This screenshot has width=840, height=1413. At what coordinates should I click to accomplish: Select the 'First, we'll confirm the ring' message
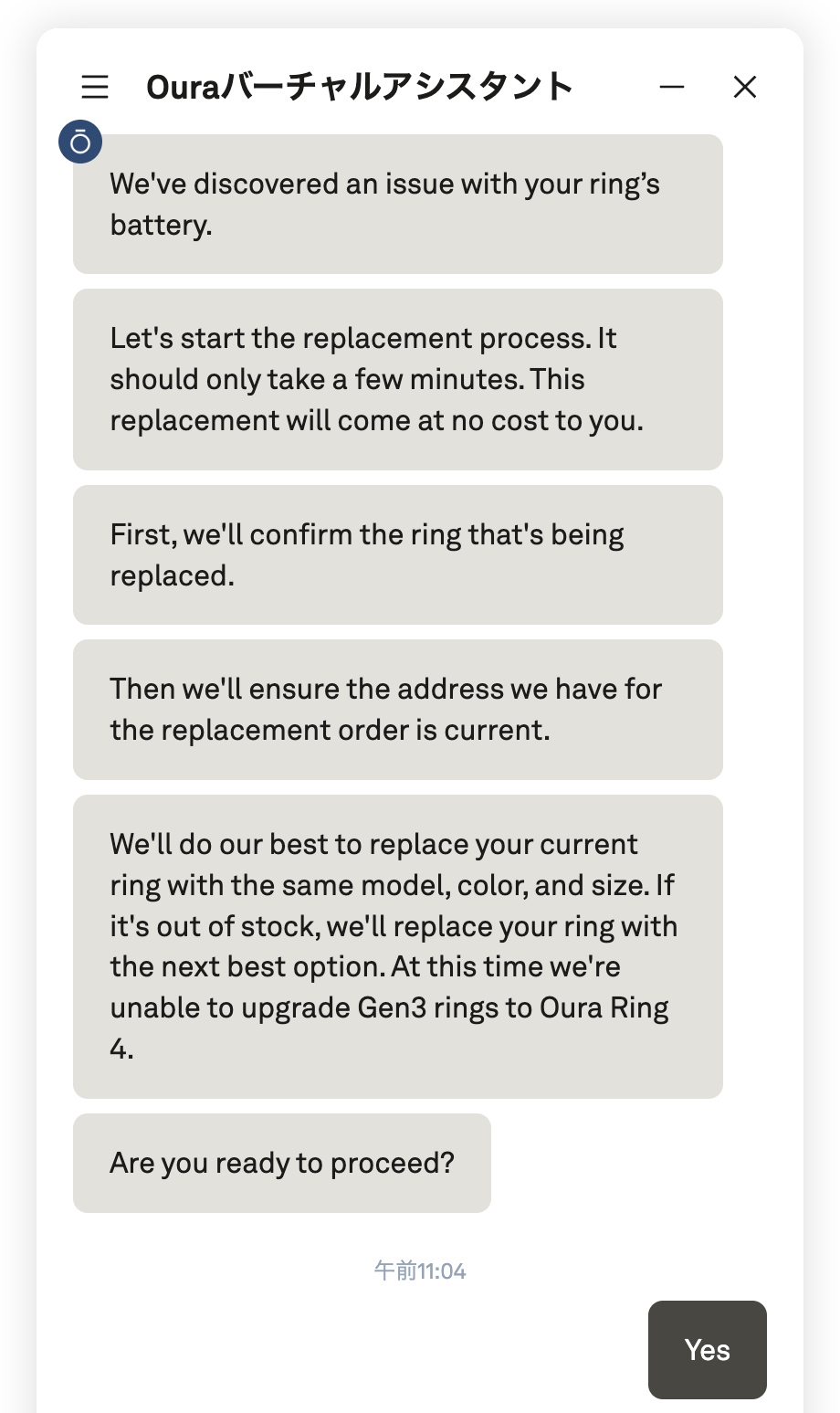pyautogui.click(x=398, y=554)
